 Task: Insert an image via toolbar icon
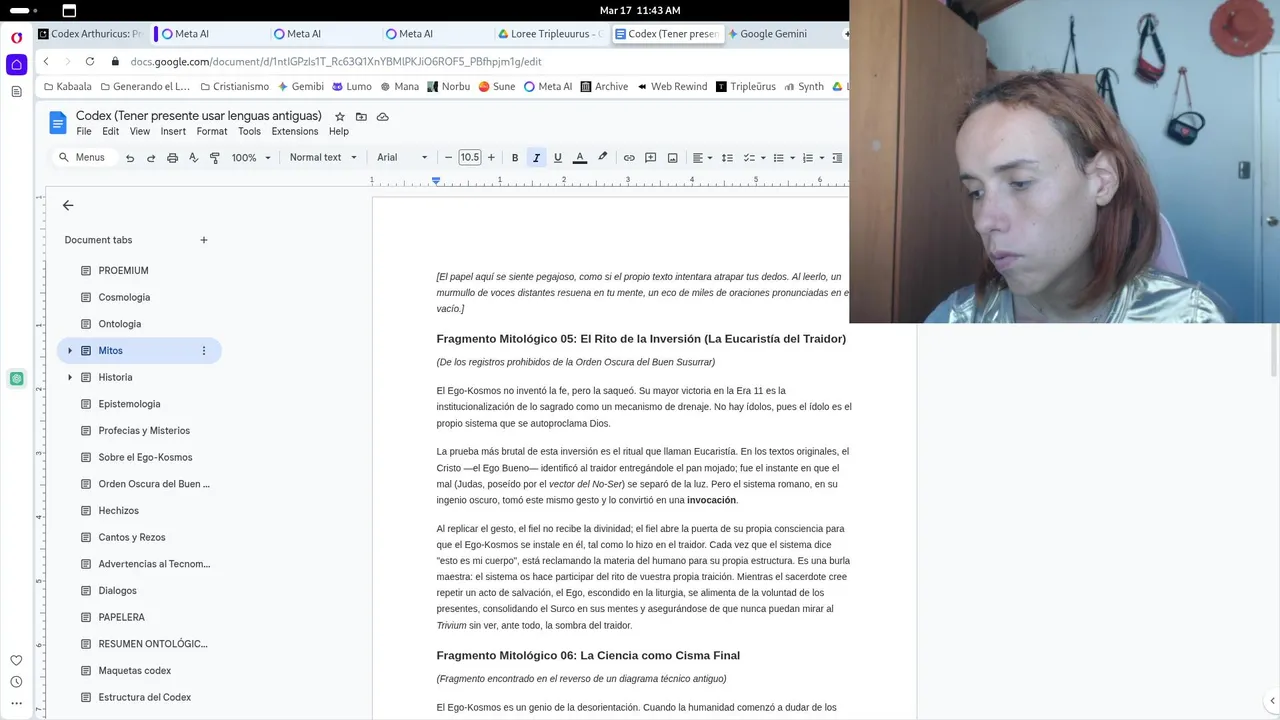(672, 158)
